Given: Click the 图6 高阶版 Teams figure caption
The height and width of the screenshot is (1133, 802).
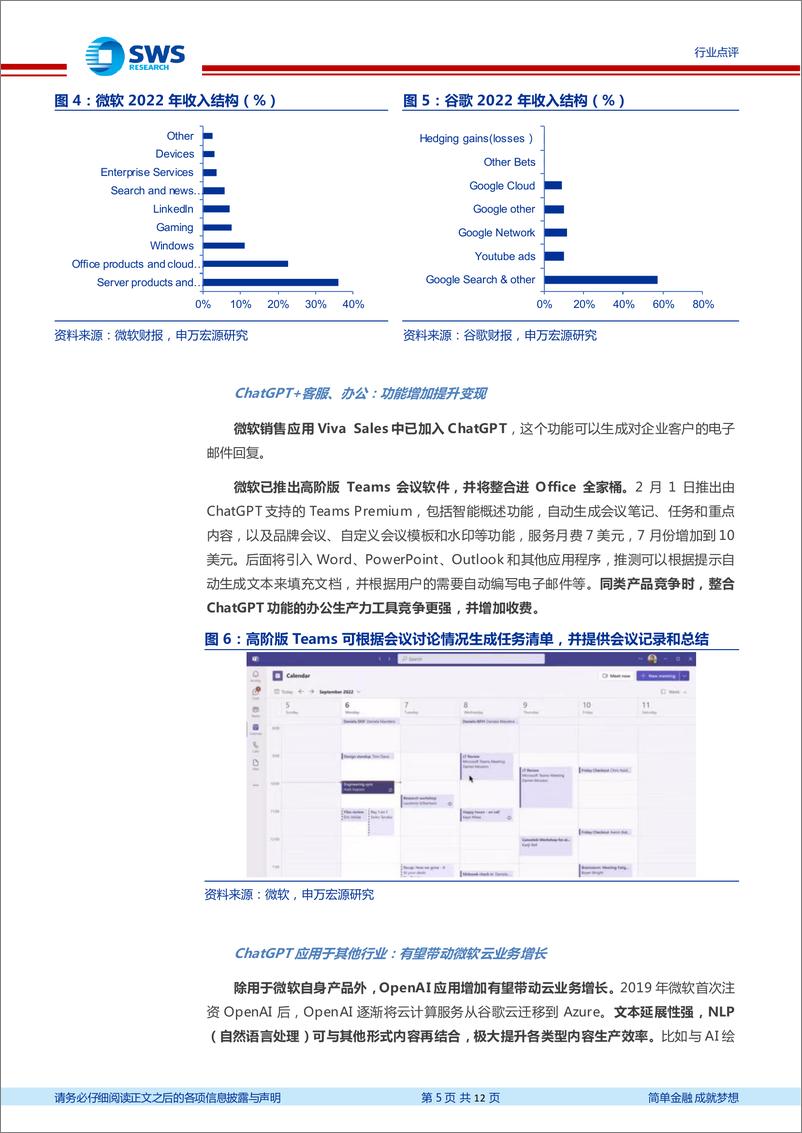Looking at the screenshot, I should (457, 639).
